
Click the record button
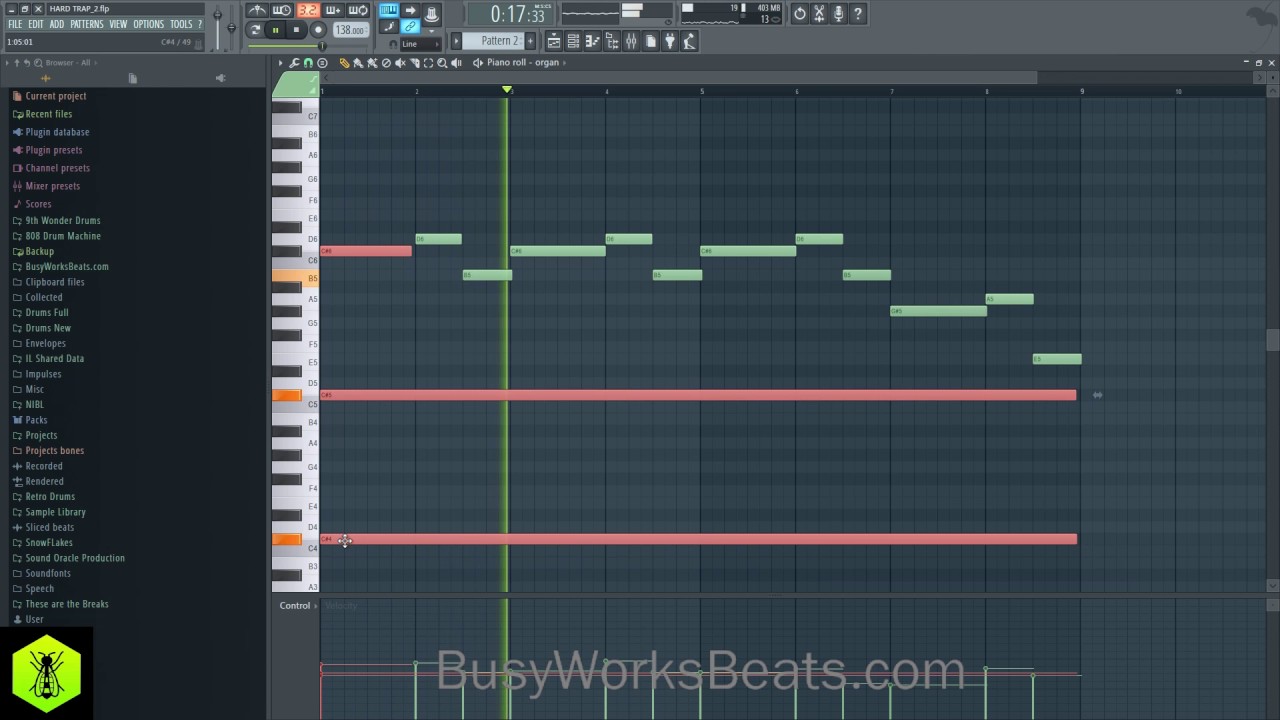(x=318, y=30)
